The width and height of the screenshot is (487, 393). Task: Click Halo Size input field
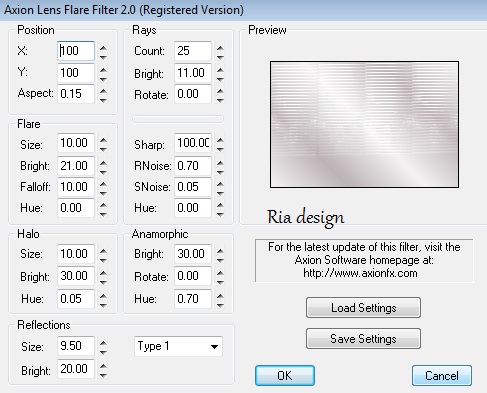point(76,254)
